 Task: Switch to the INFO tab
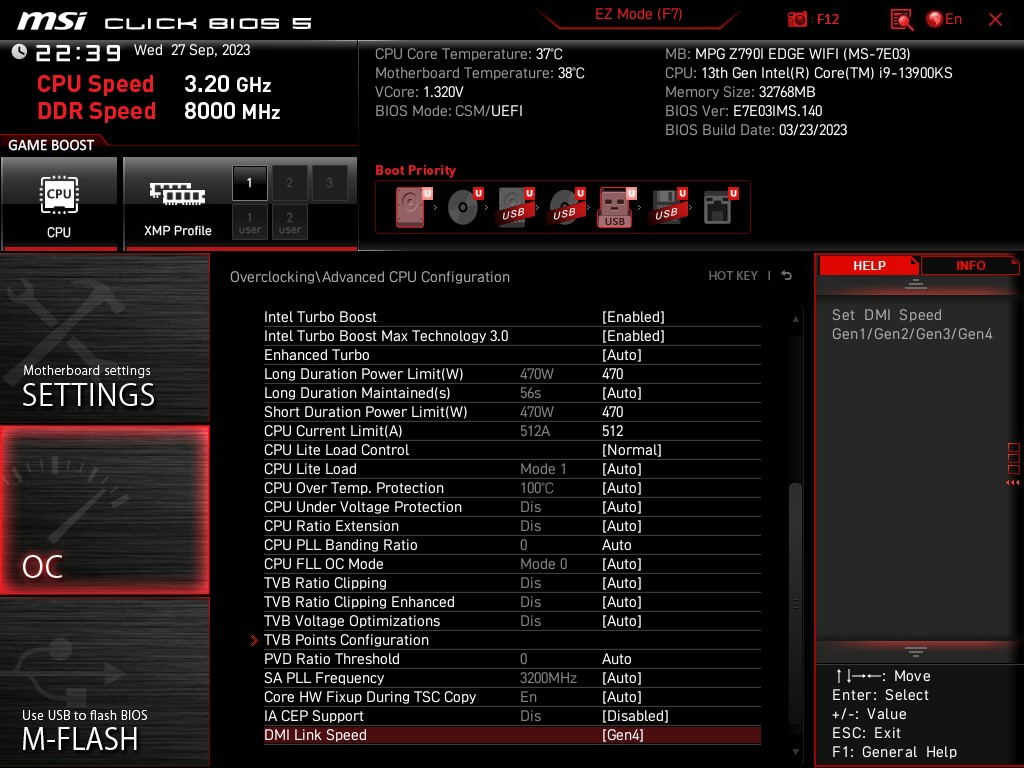[970, 266]
